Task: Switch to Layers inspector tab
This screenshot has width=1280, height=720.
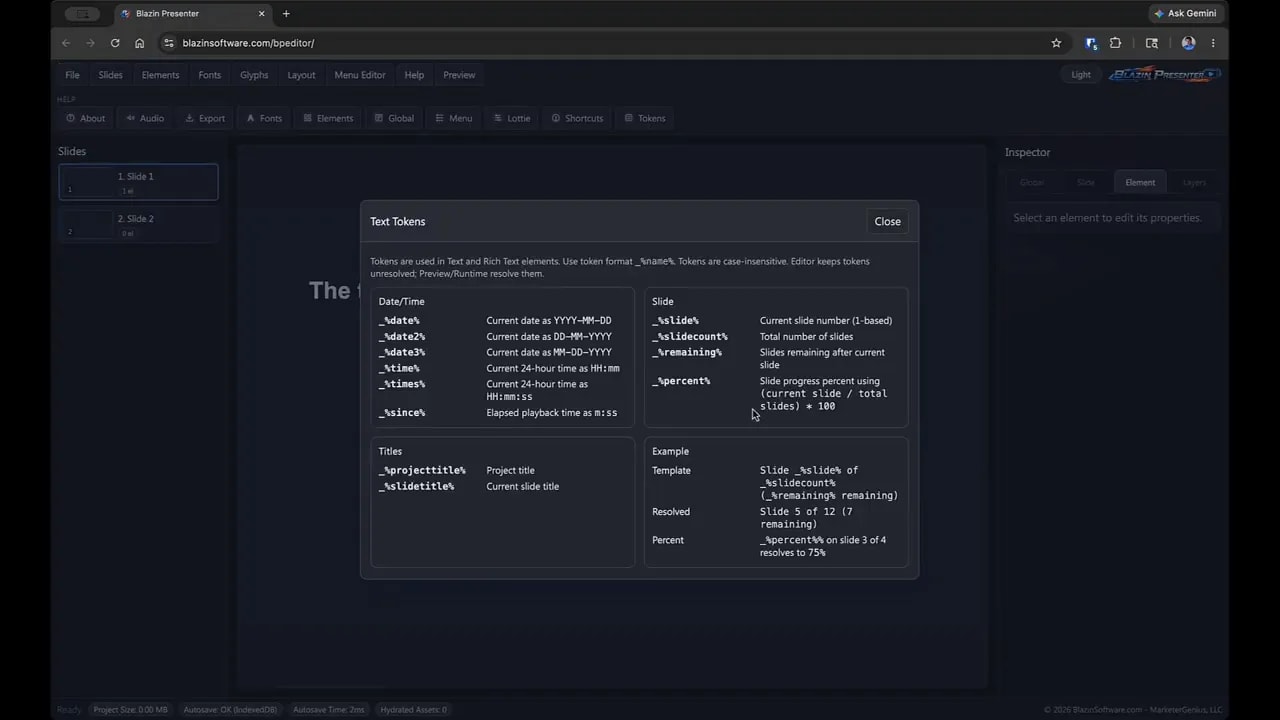Action: click(1194, 183)
